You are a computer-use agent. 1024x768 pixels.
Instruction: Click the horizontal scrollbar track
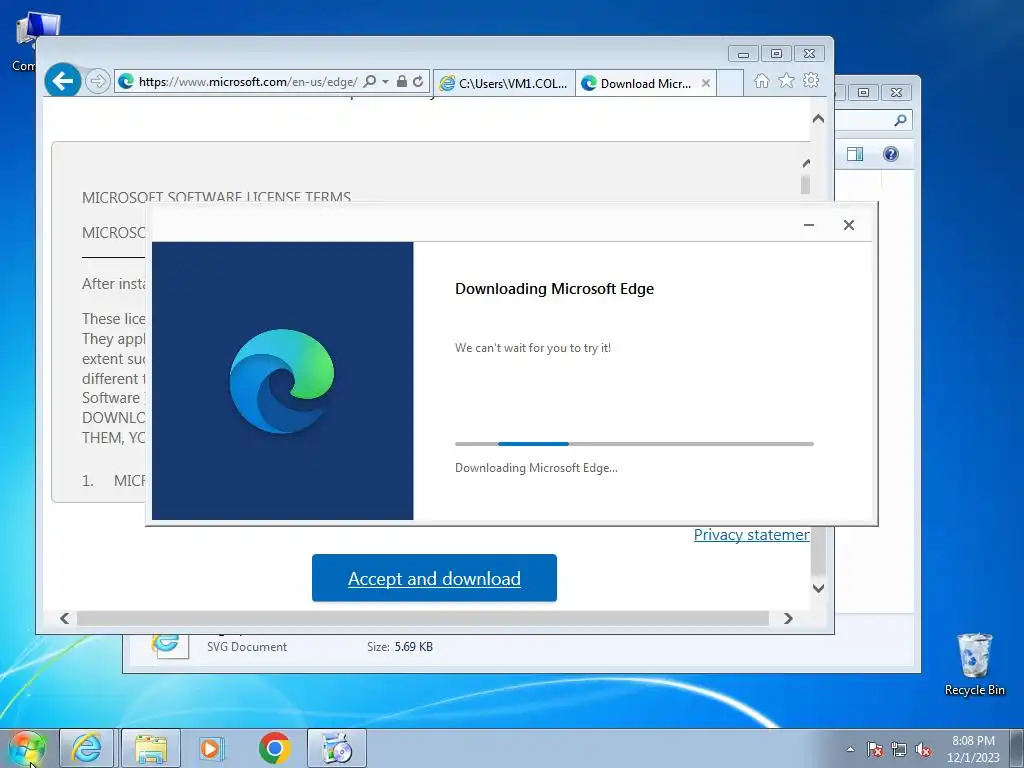click(423, 618)
